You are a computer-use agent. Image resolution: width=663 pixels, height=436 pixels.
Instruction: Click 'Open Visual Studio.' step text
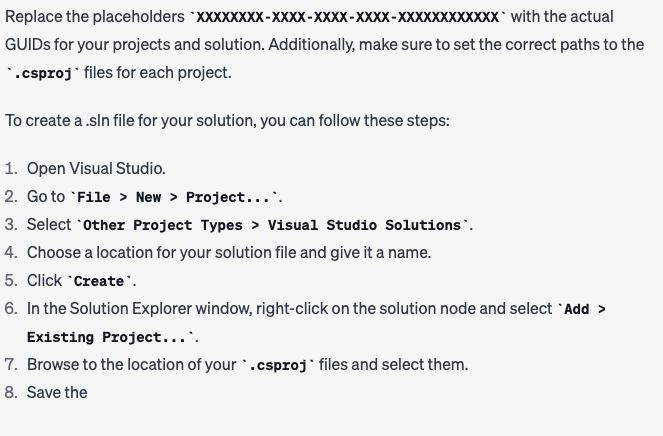pos(96,169)
